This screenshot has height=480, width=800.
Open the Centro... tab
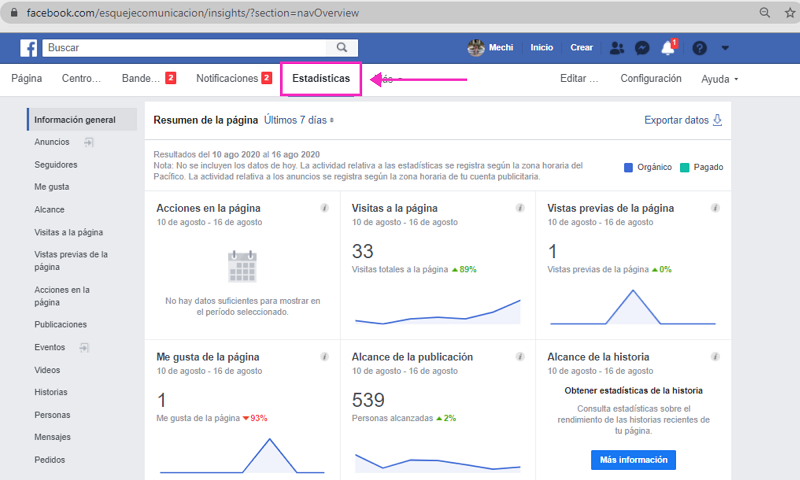(81, 79)
